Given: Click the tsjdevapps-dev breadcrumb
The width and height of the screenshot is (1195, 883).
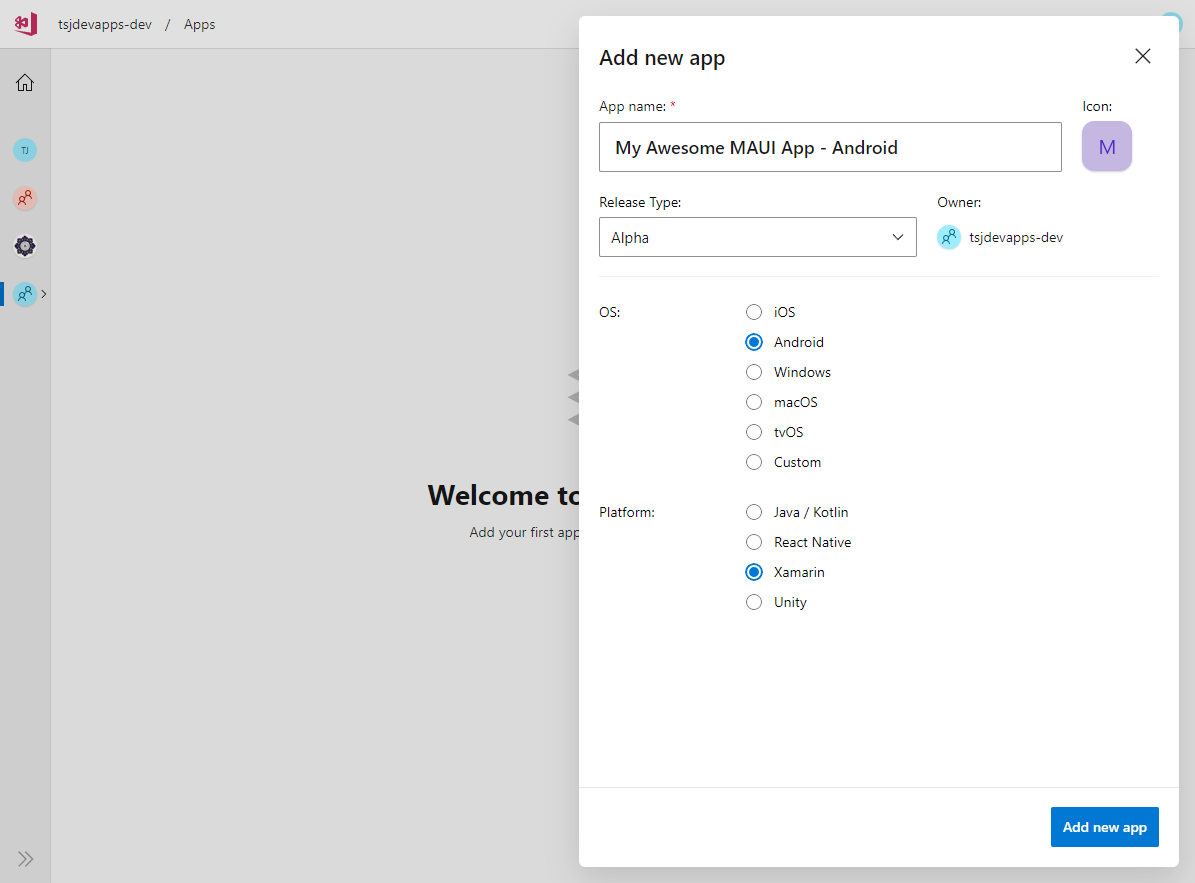Looking at the screenshot, I should pyautogui.click(x=105, y=24).
